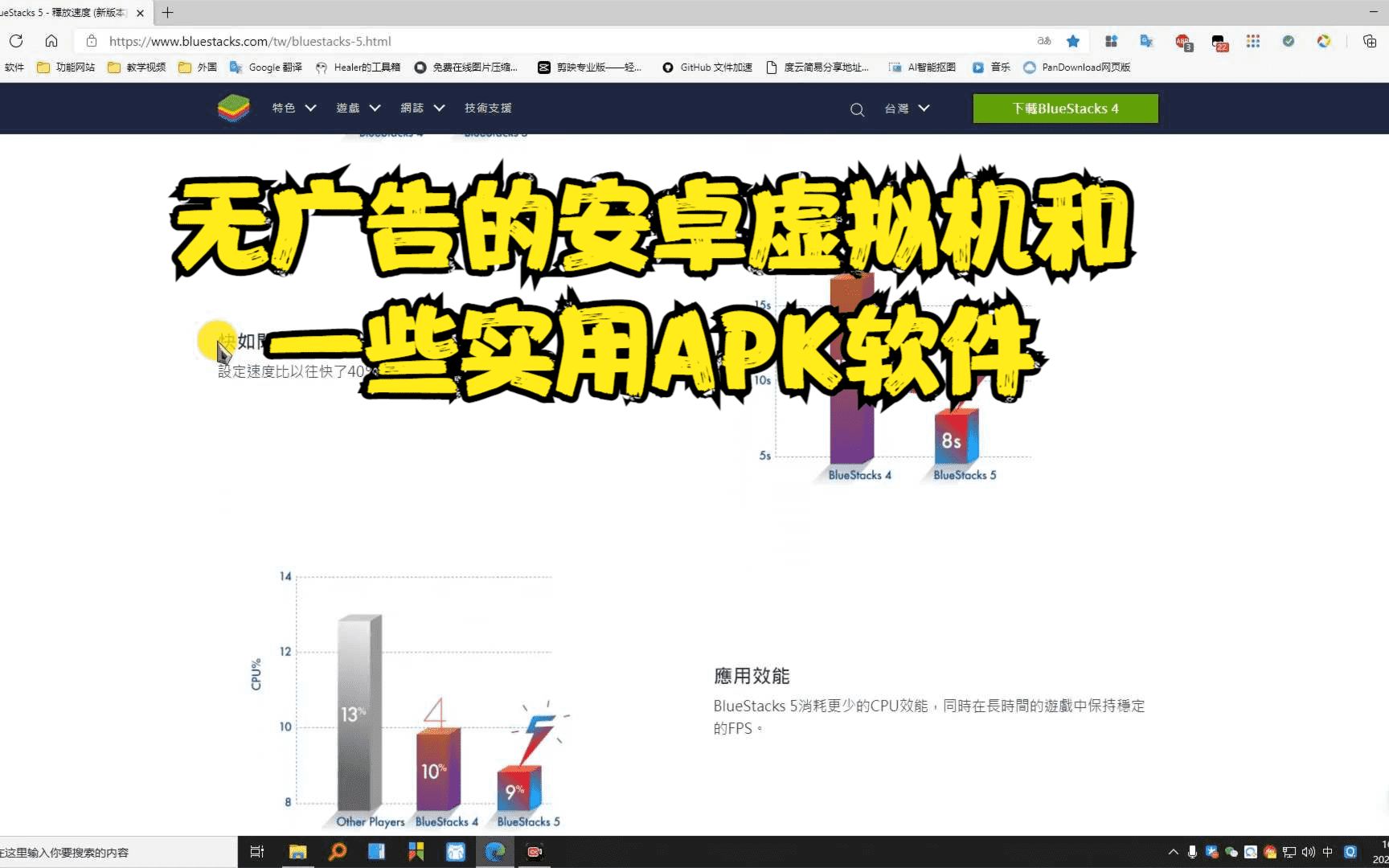Toggle the 中 input method indicator
Screen dimensions: 1389x868
pyautogui.click(x=1328, y=852)
